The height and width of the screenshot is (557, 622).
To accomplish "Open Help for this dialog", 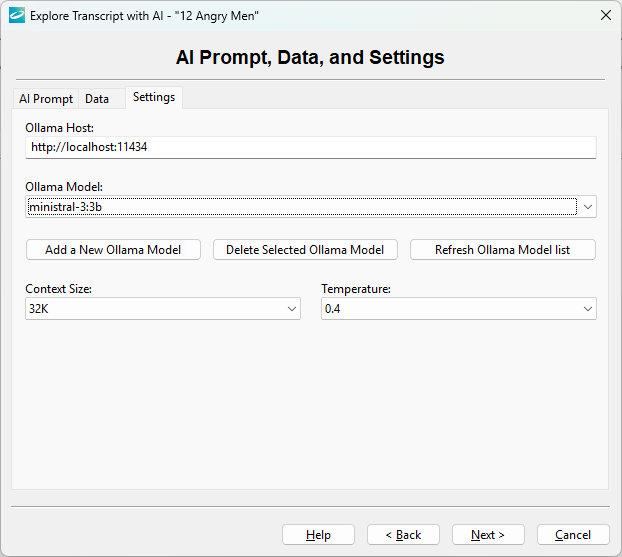I will point(318,535).
